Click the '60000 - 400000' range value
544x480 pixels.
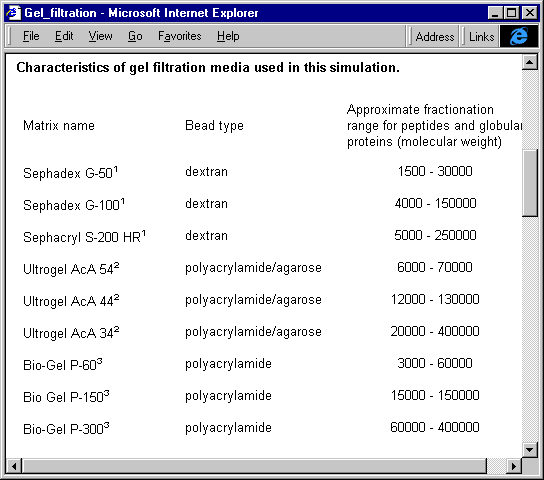435,427
